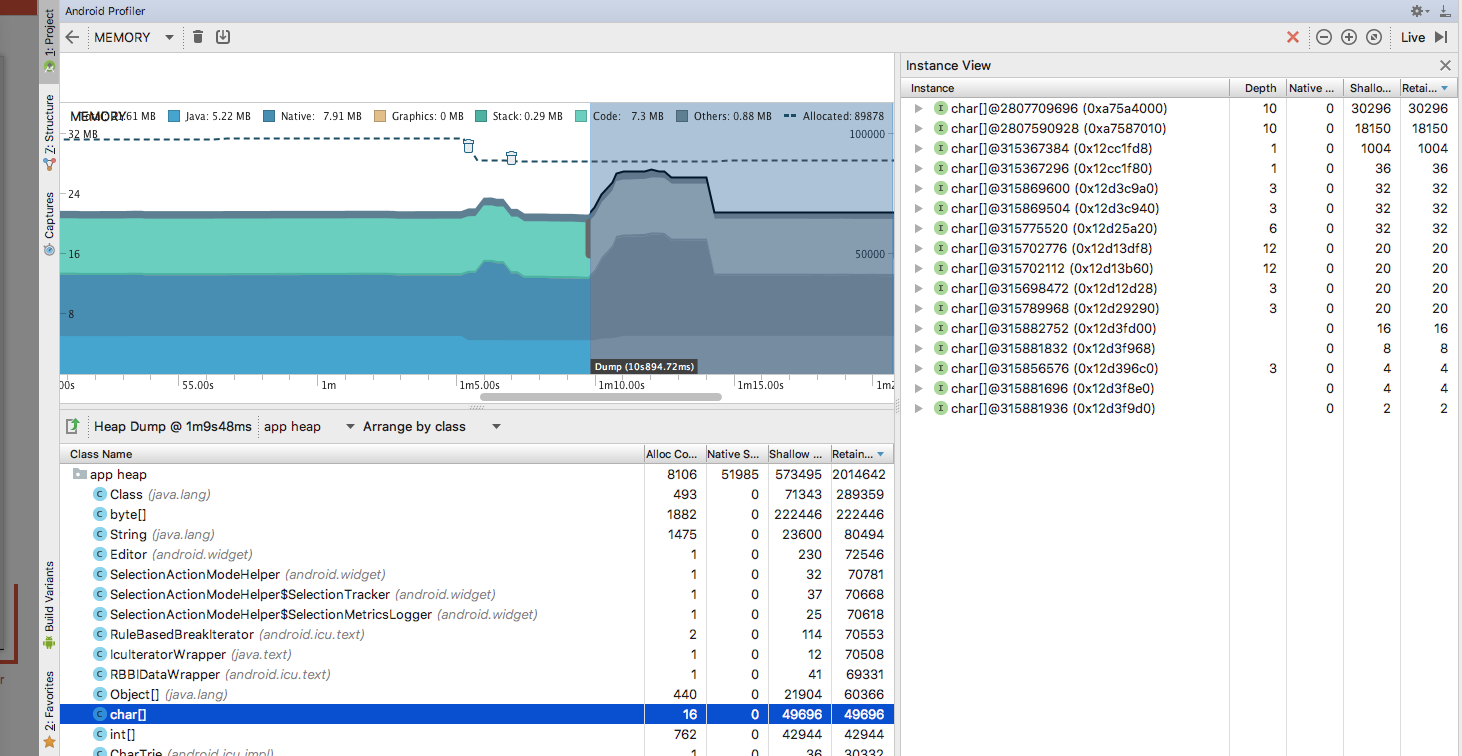Zoom in the timeline with plus icon
1462x756 pixels.
pyautogui.click(x=1348, y=37)
